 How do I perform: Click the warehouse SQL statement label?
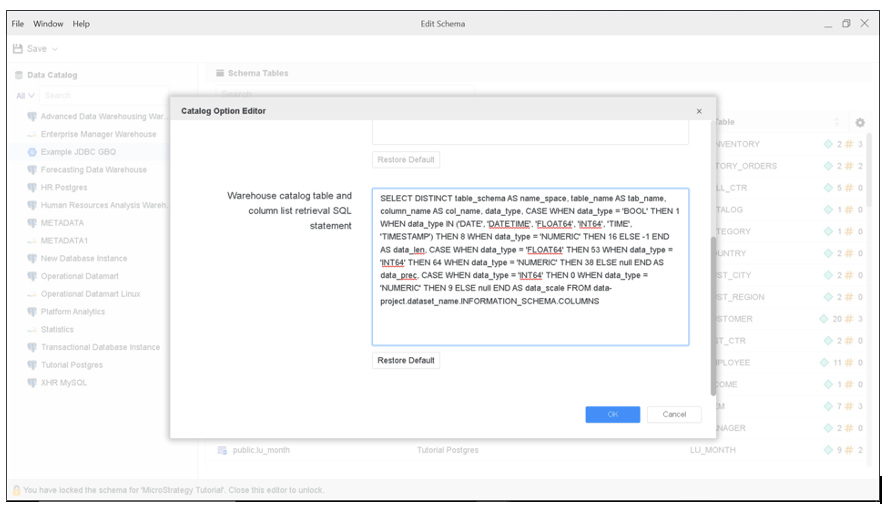pos(289,211)
